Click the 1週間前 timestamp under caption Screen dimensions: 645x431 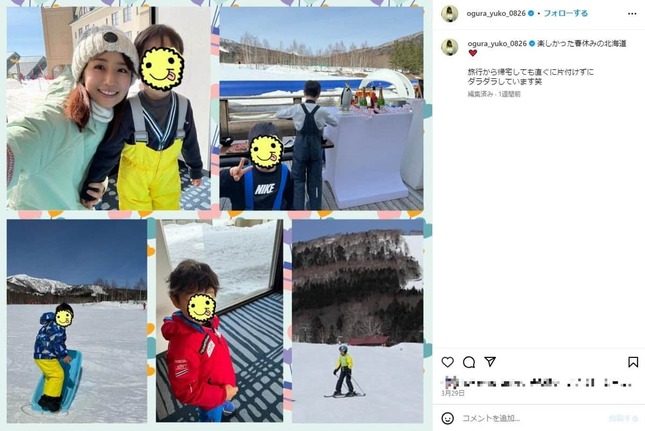click(509, 94)
